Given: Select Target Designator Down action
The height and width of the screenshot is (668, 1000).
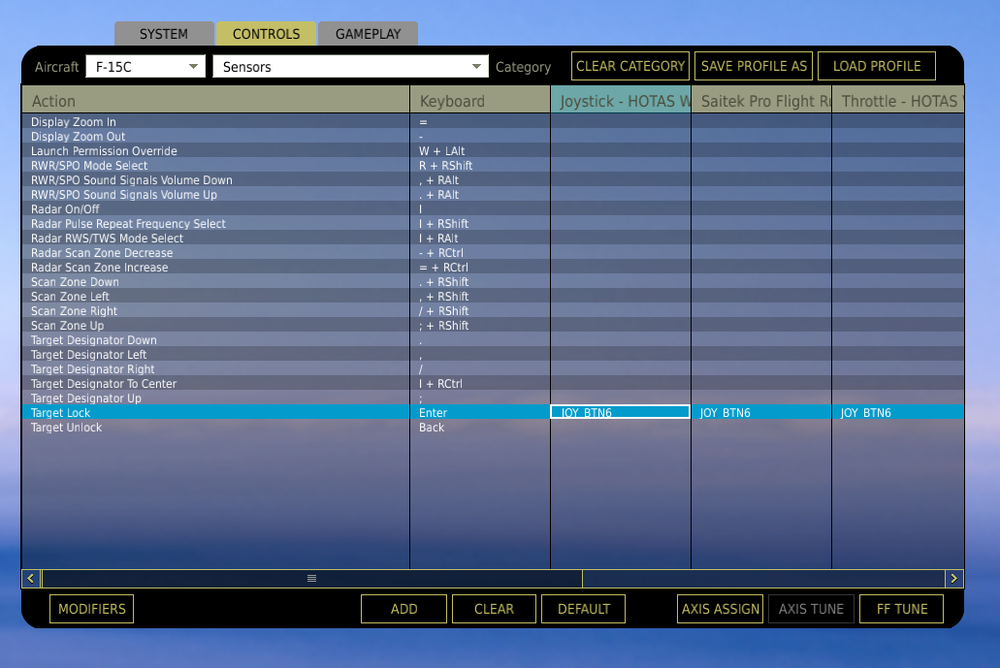Looking at the screenshot, I should (x=216, y=340).
